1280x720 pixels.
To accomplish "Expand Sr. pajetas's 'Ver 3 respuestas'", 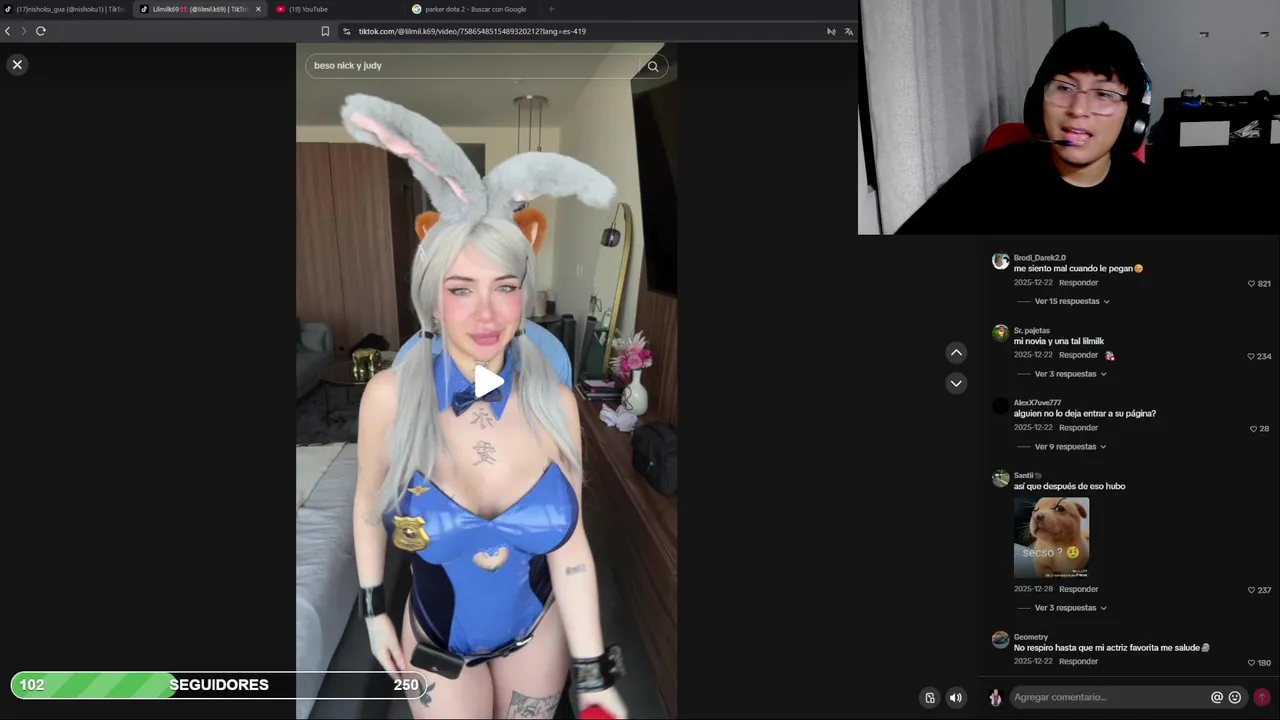I will tap(1071, 374).
